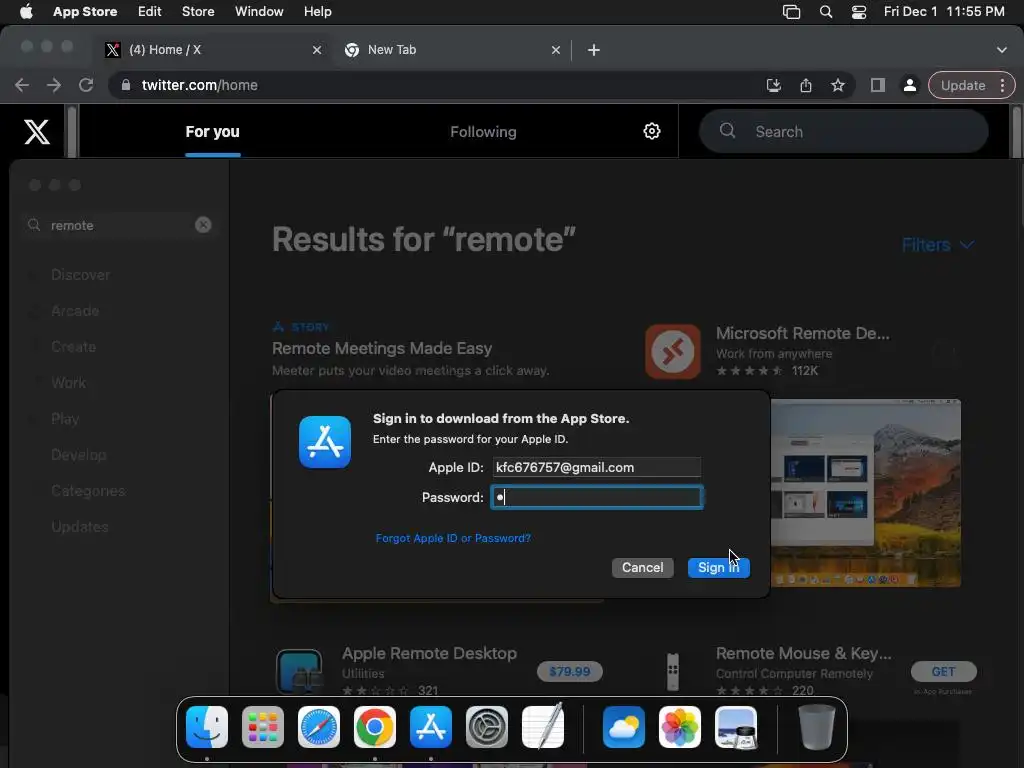The width and height of the screenshot is (1024, 768).
Task: Expand the Filters dropdown
Action: [x=938, y=245]
